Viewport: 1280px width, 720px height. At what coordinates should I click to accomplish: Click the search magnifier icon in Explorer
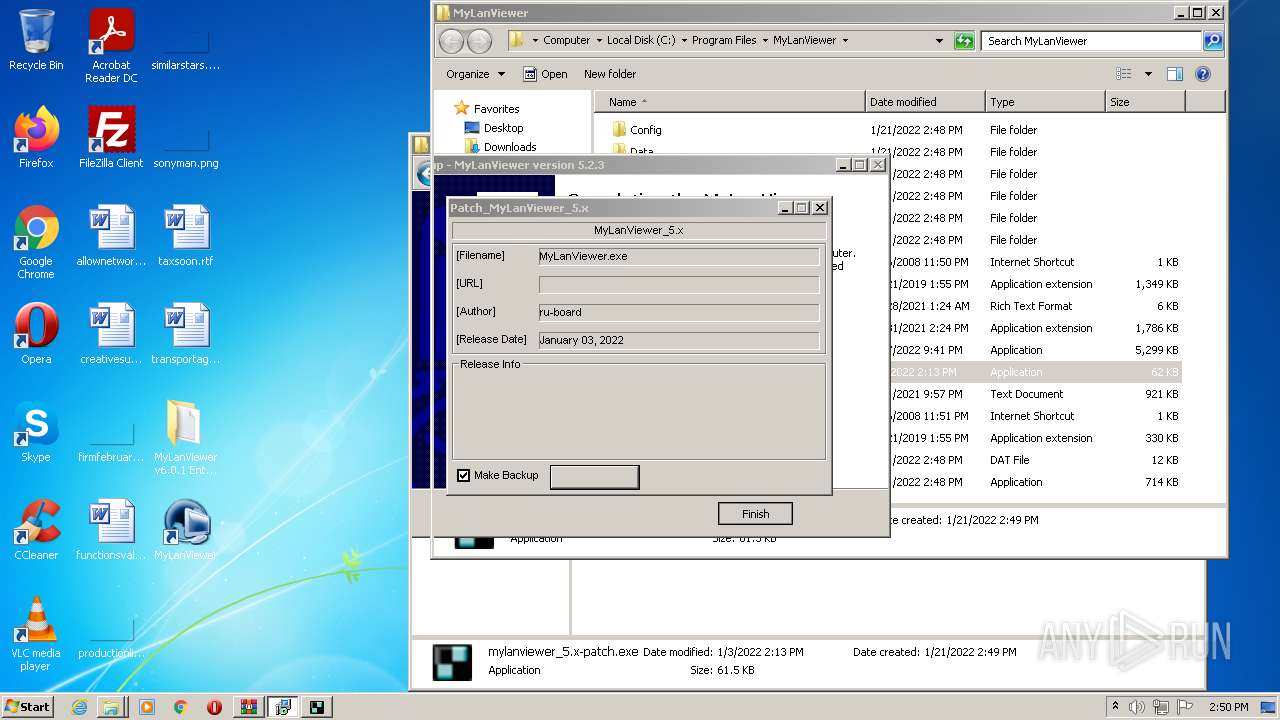(x=1213, y=41)
